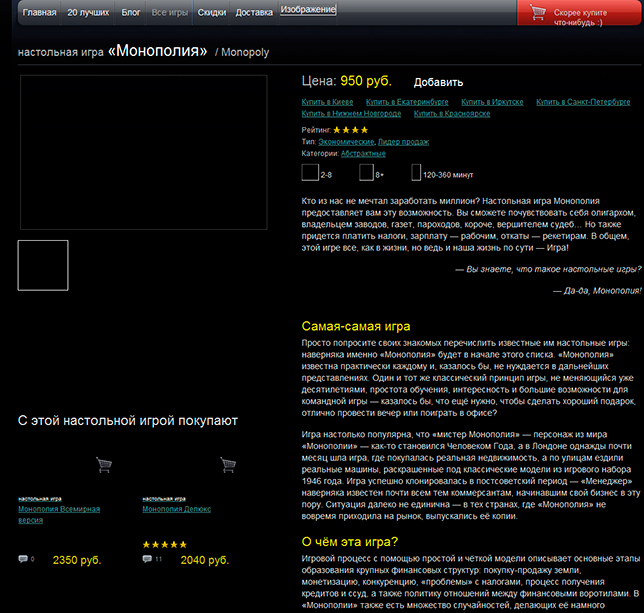Follow the Купить в Иркутске link

click(x=492, y=102)
